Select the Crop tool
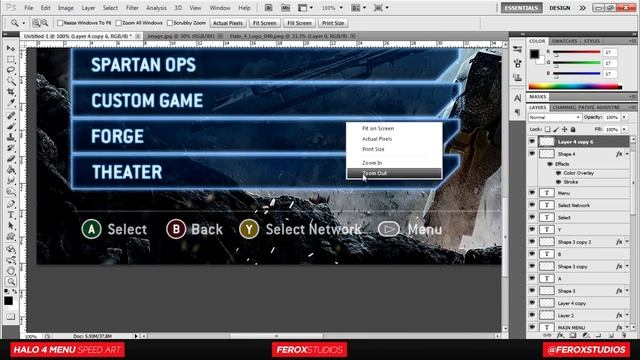This screenshot has width=640, height=360. point(11,92)
